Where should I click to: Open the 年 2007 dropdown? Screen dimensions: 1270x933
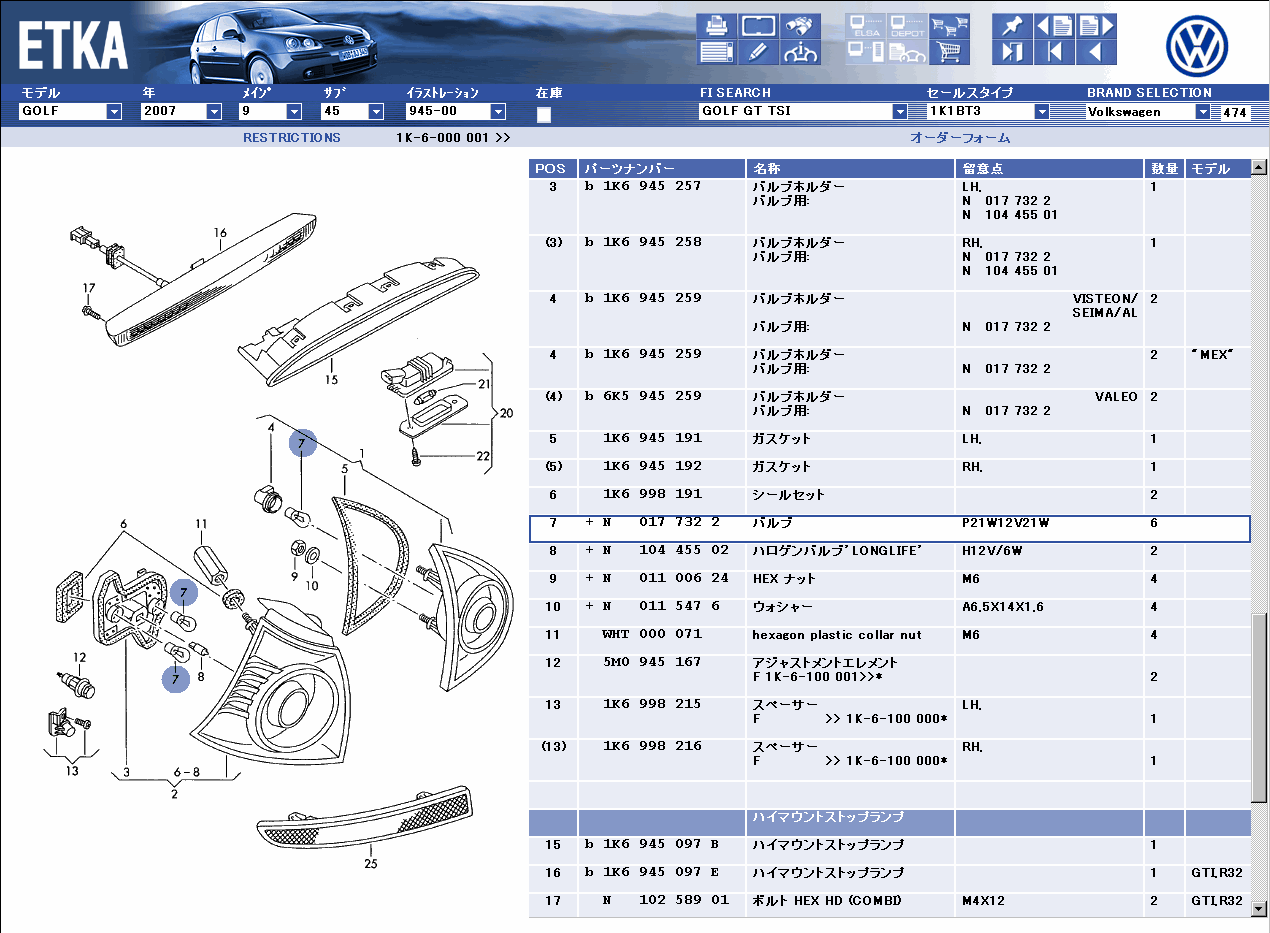point(214,112)
